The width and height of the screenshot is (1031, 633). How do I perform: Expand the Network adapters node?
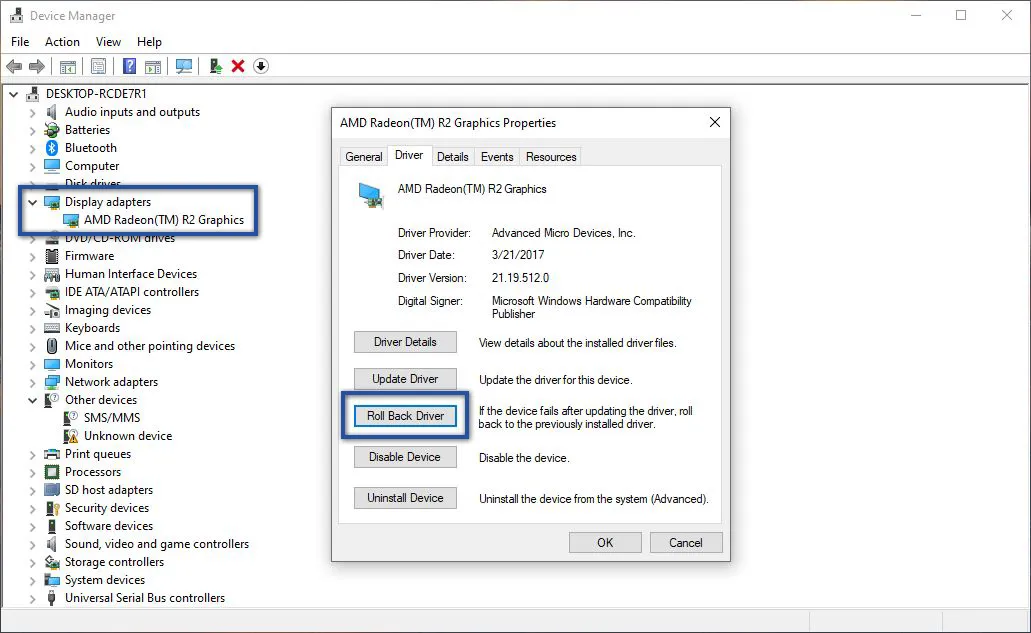pyautogui.click(x=32, y=382)
